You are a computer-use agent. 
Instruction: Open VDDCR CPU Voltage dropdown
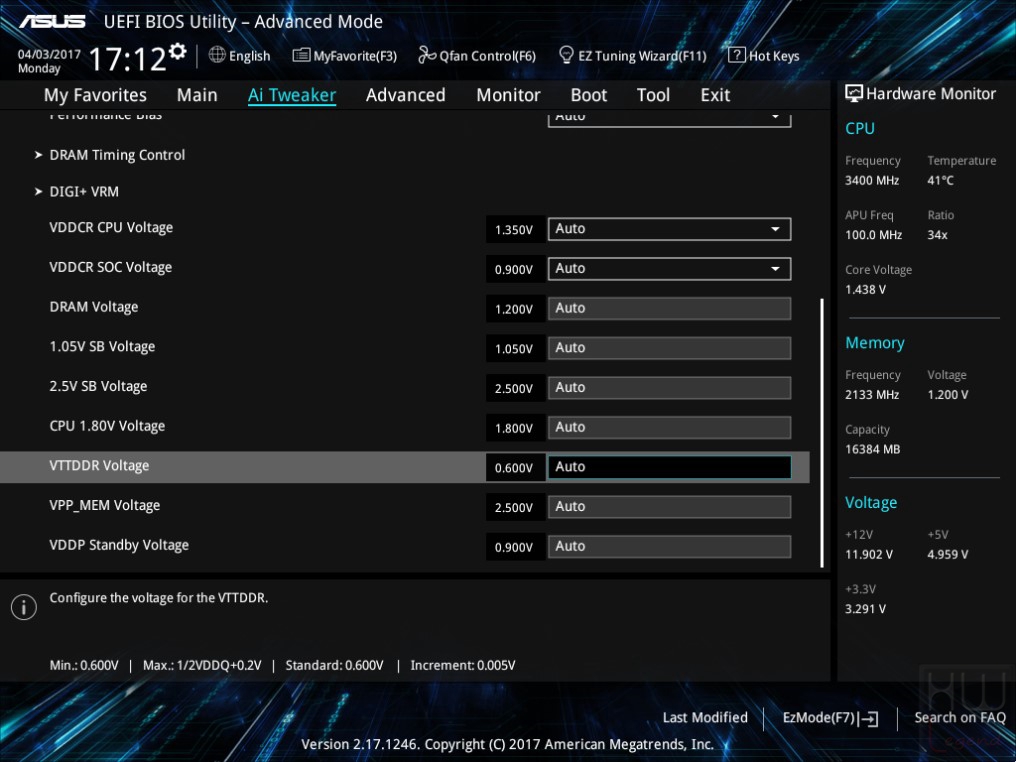coord(669,229)
